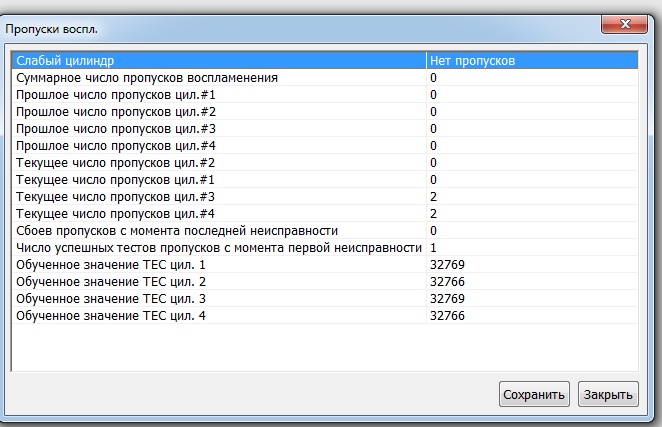Screen dimensions: 662x427
Task: Select Прошлое число пропусков цил.#3 row
Action: [325, 128]
